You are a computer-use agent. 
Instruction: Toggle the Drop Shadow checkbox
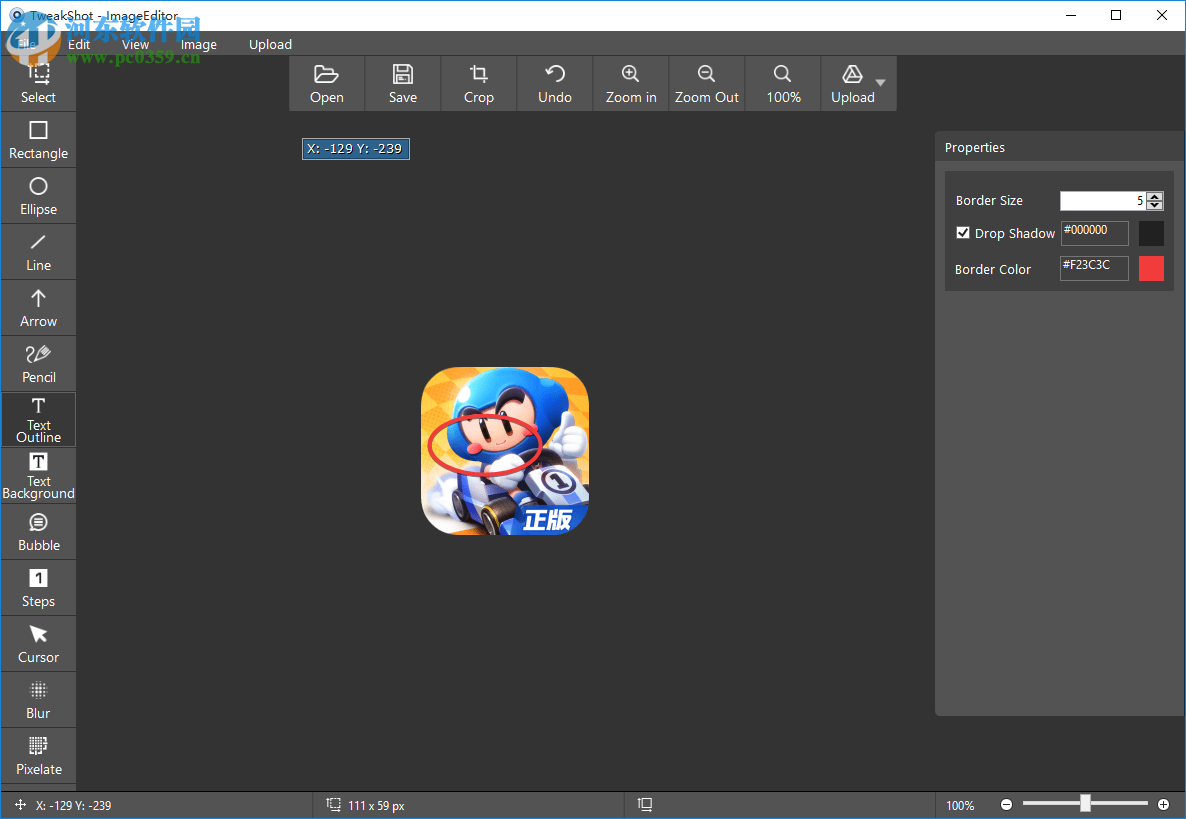963,232
